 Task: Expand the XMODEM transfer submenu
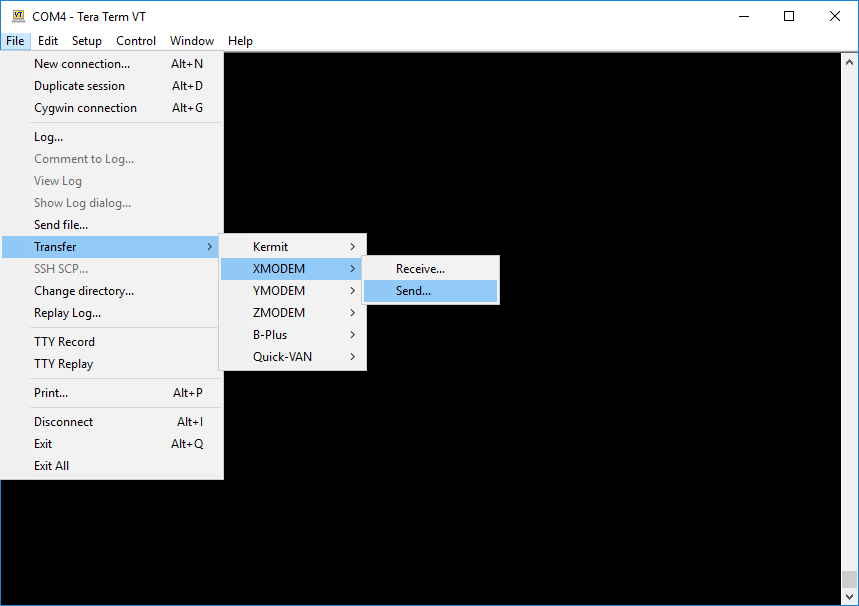293,269
